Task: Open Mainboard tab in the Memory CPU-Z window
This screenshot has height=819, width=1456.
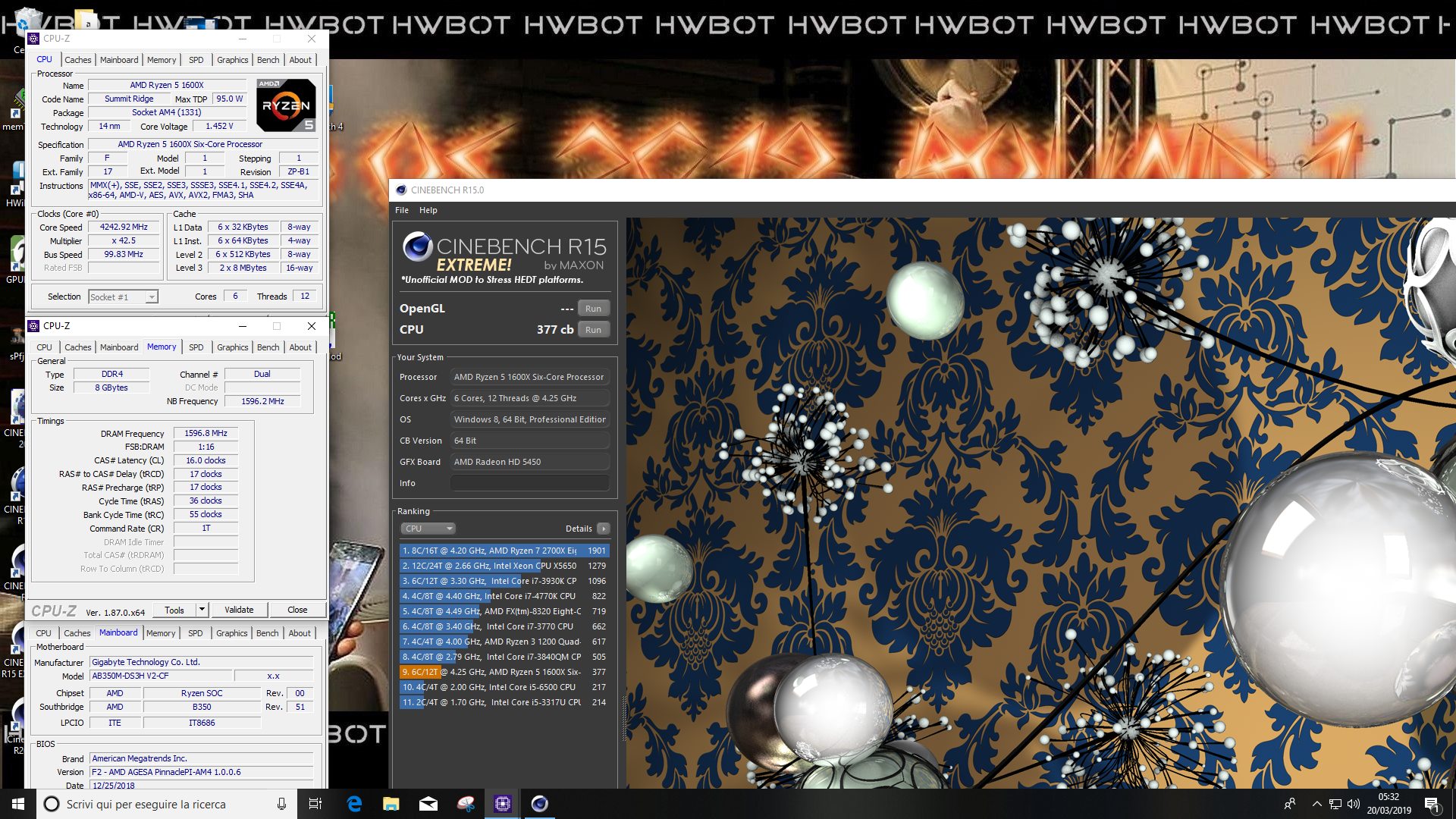Action: [119, 347]
